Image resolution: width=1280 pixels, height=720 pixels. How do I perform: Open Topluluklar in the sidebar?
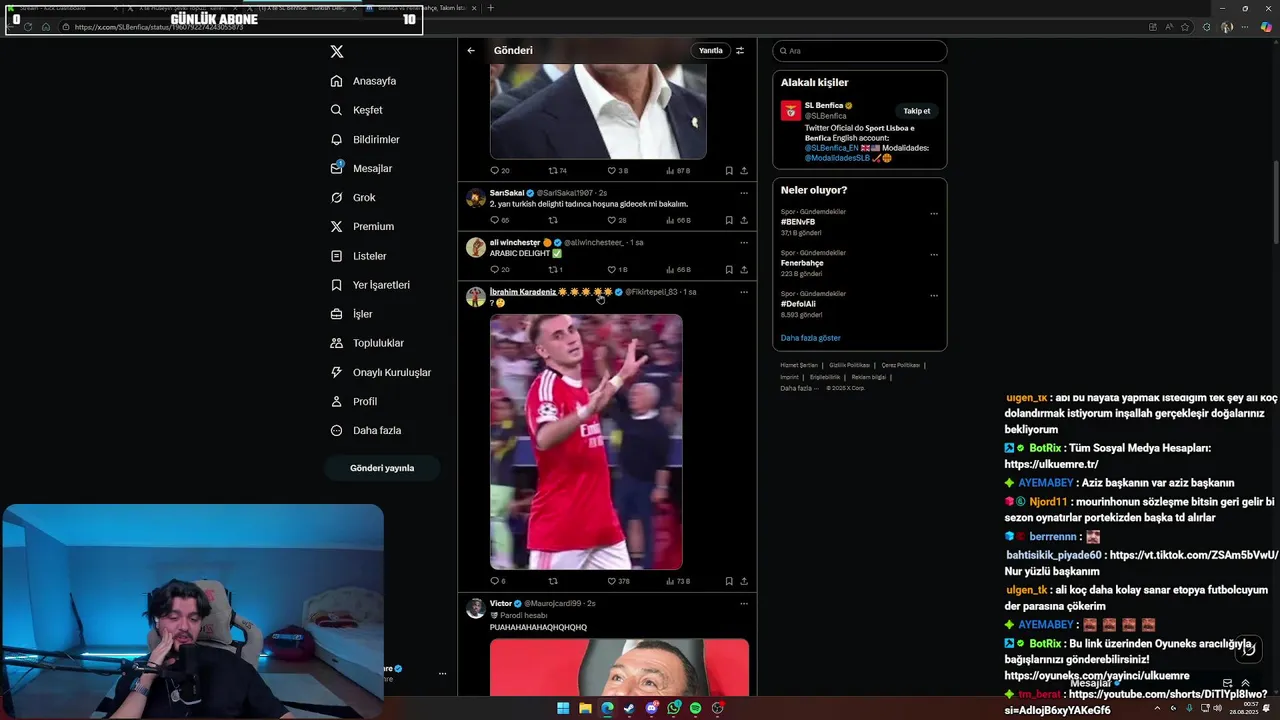tap(367, 343)
